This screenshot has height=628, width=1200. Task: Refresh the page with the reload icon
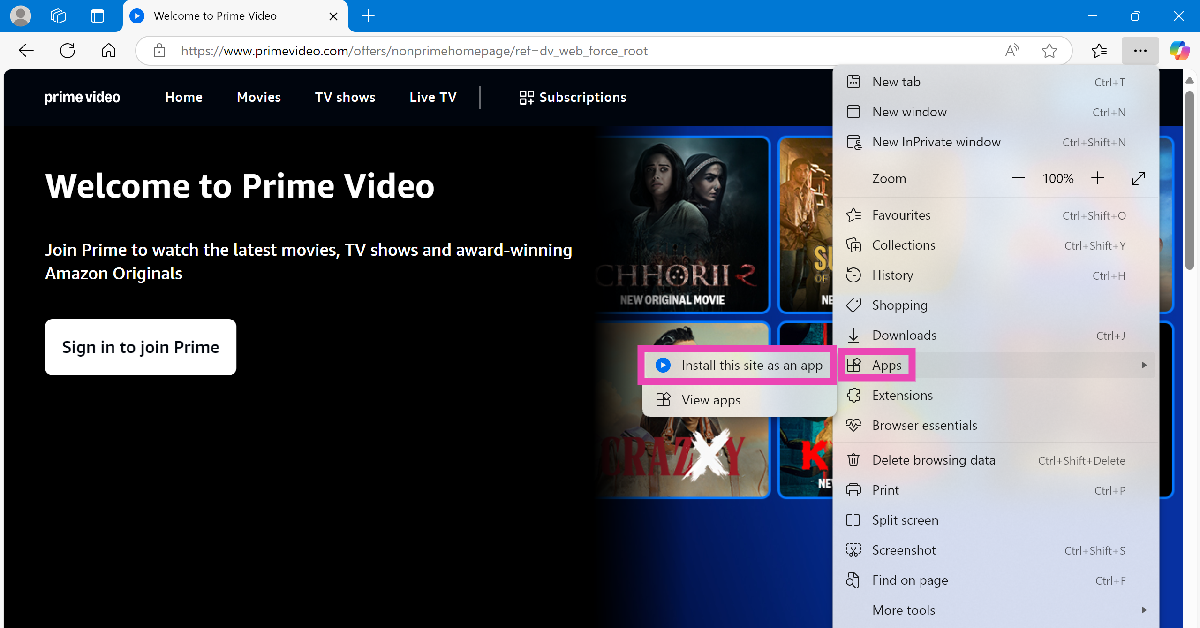tap(68, 50)
